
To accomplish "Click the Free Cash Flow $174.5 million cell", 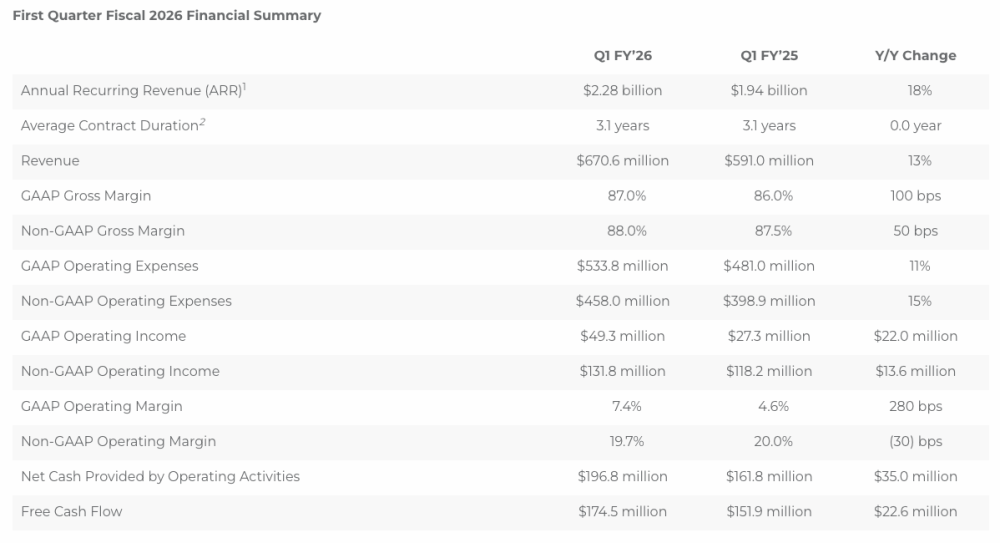I will (x=622, y=511).
